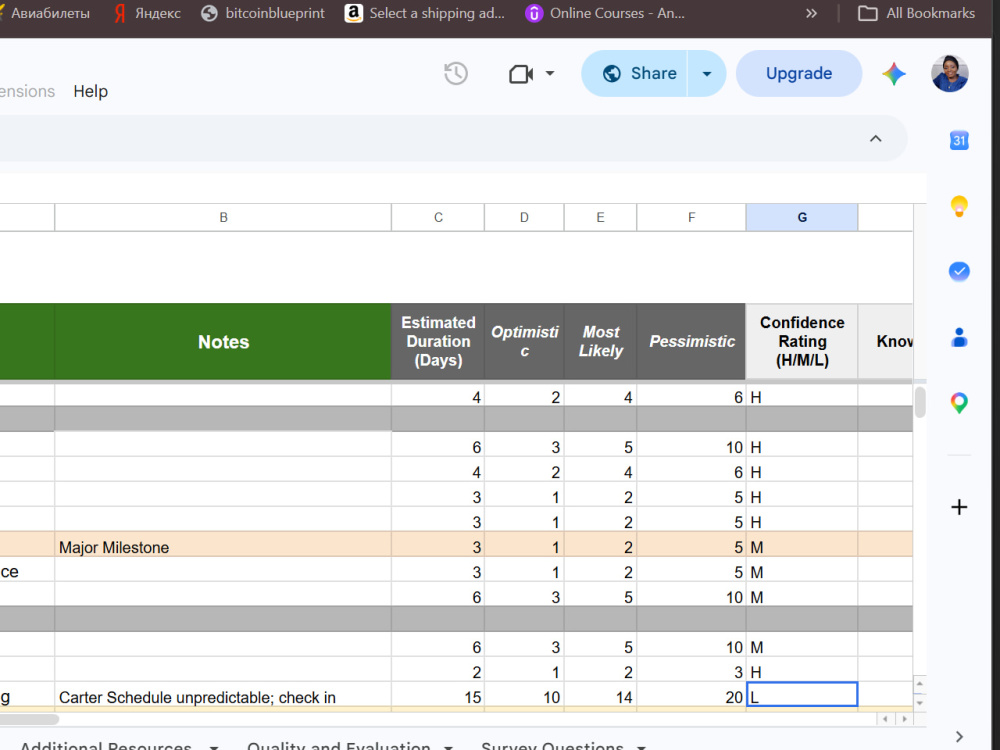Collapse the toolbar with the up chevron
Image resolution: width=1000 pixels, height=750 pixels.
click(x=876, y=138)
